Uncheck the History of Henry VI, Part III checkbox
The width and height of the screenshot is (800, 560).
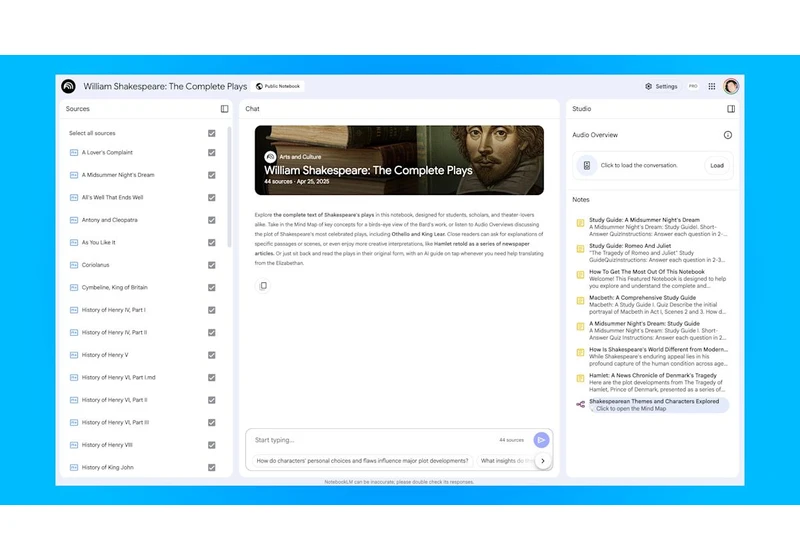(212, 423)
